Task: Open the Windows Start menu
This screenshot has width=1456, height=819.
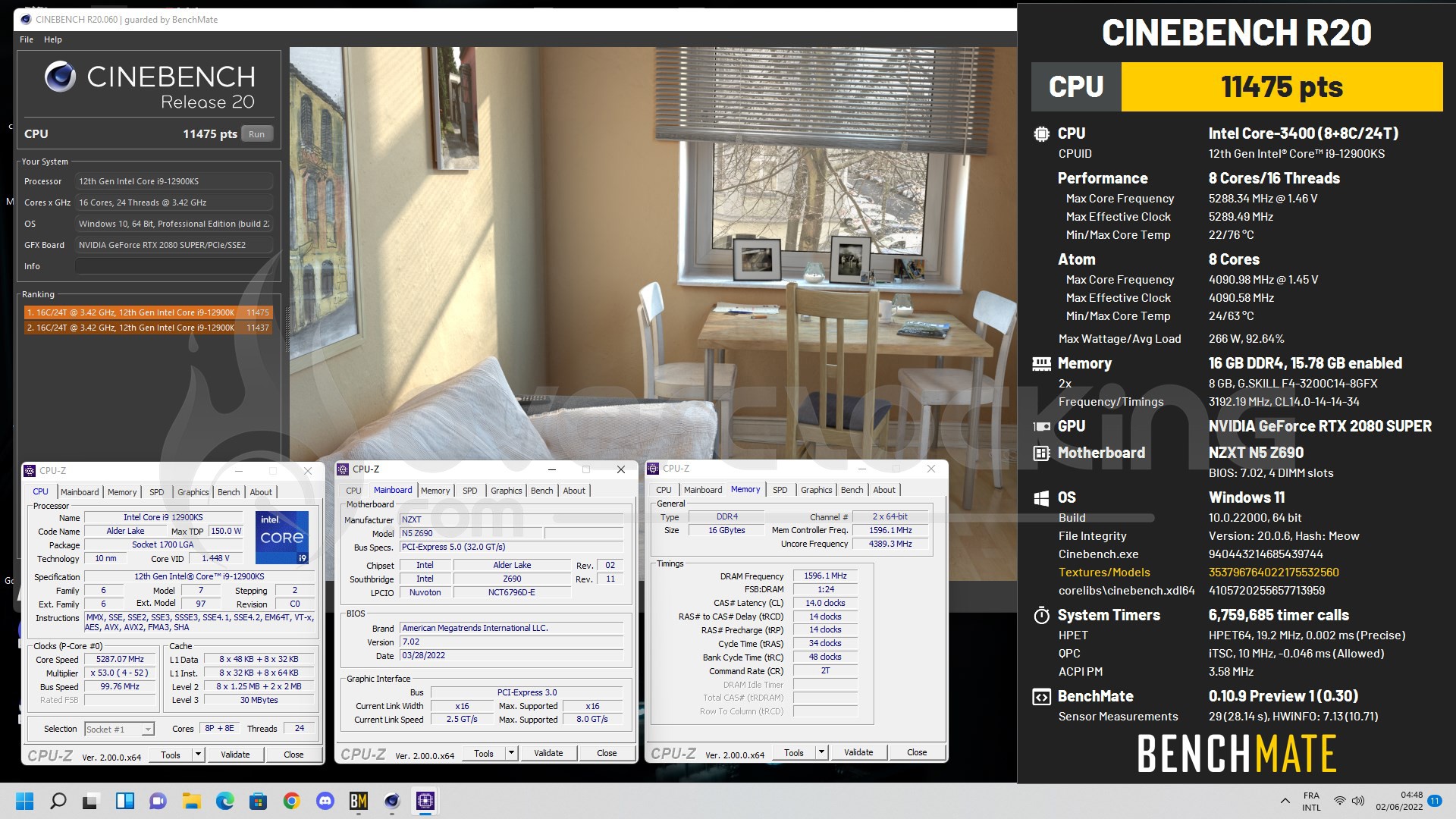Action: click(x=24, y=801)
